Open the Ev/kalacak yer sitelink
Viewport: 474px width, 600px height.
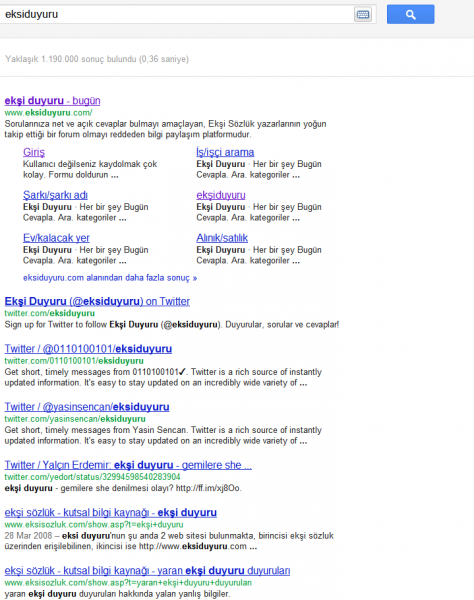point(56,238)
